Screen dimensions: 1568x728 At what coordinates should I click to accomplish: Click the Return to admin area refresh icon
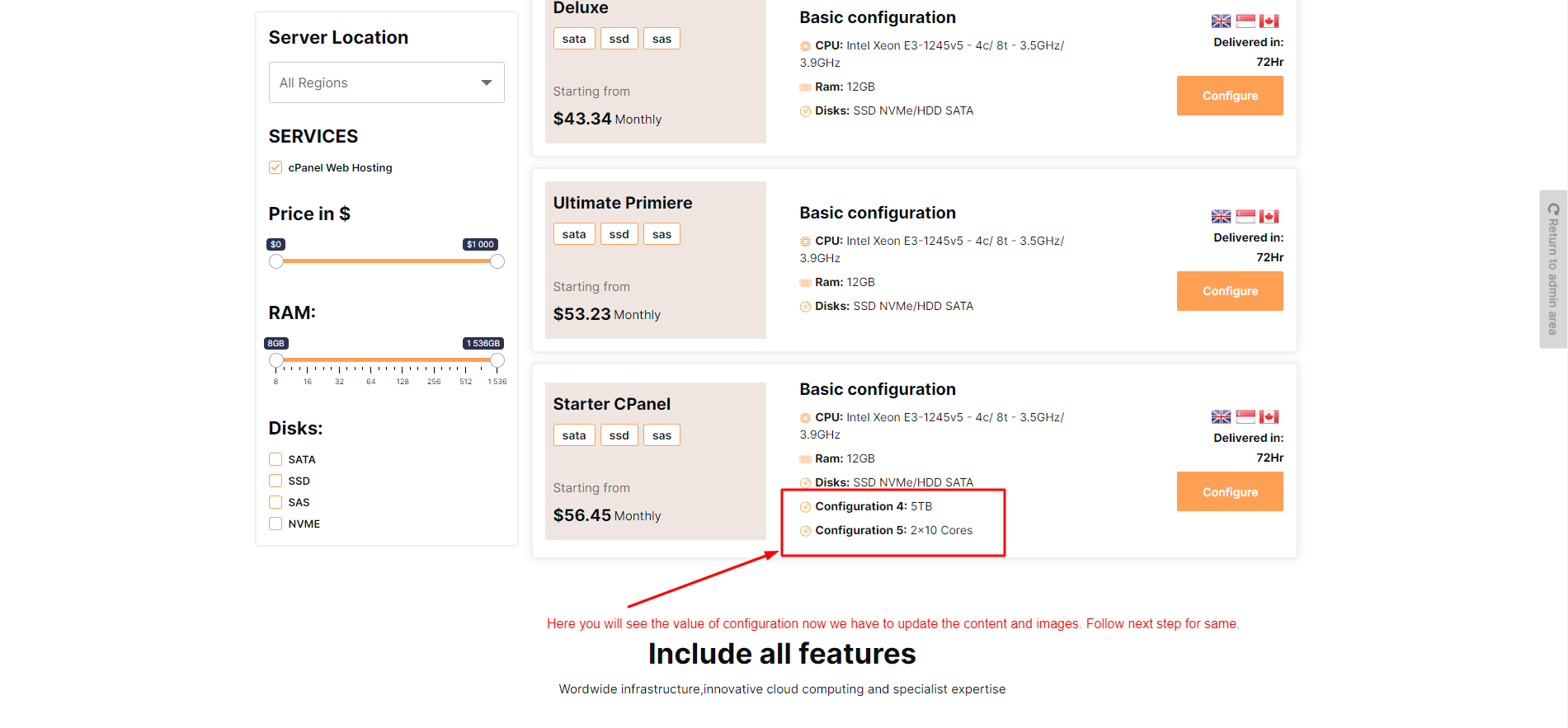pos(1553,209)
